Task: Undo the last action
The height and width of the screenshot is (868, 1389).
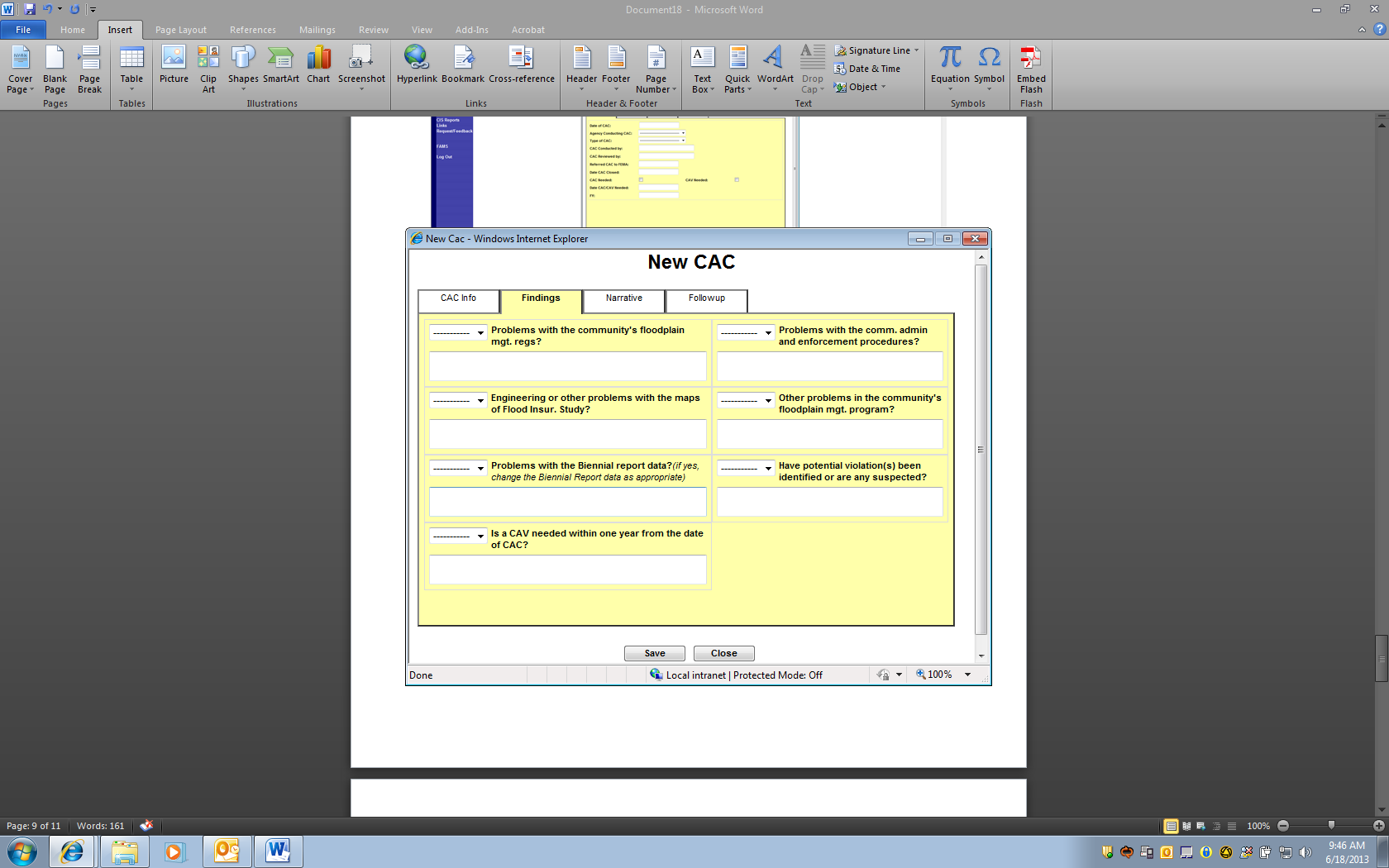Action: tap(47, 9)
